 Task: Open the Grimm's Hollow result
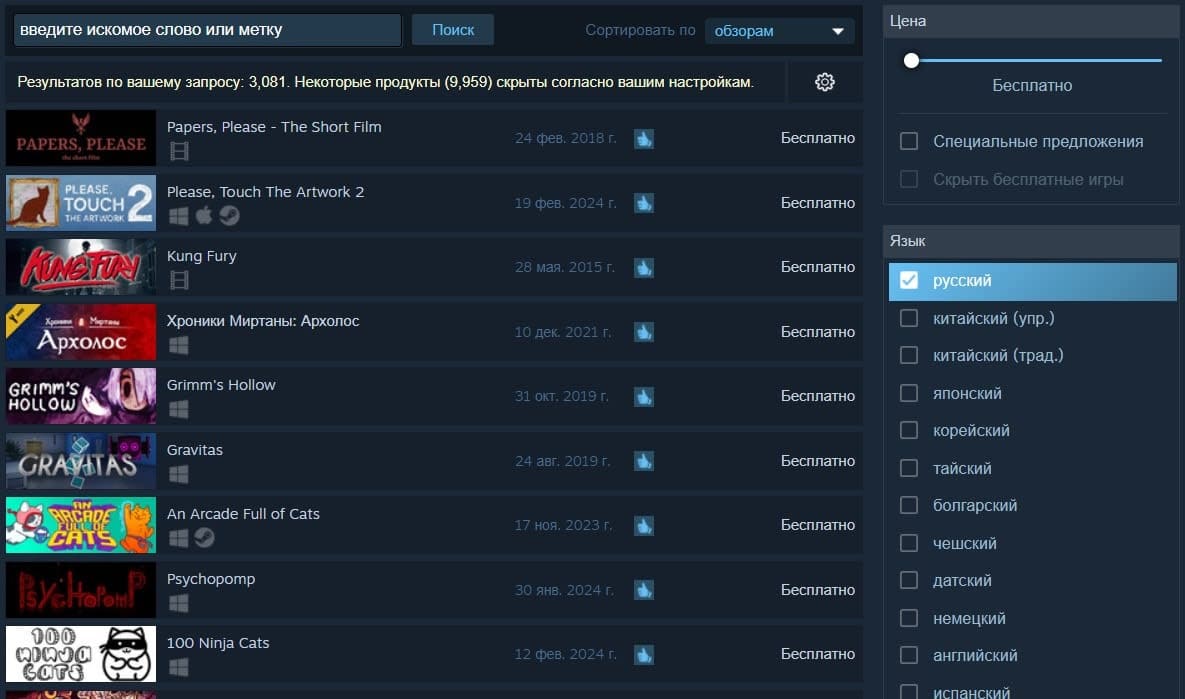coord(434,396)
